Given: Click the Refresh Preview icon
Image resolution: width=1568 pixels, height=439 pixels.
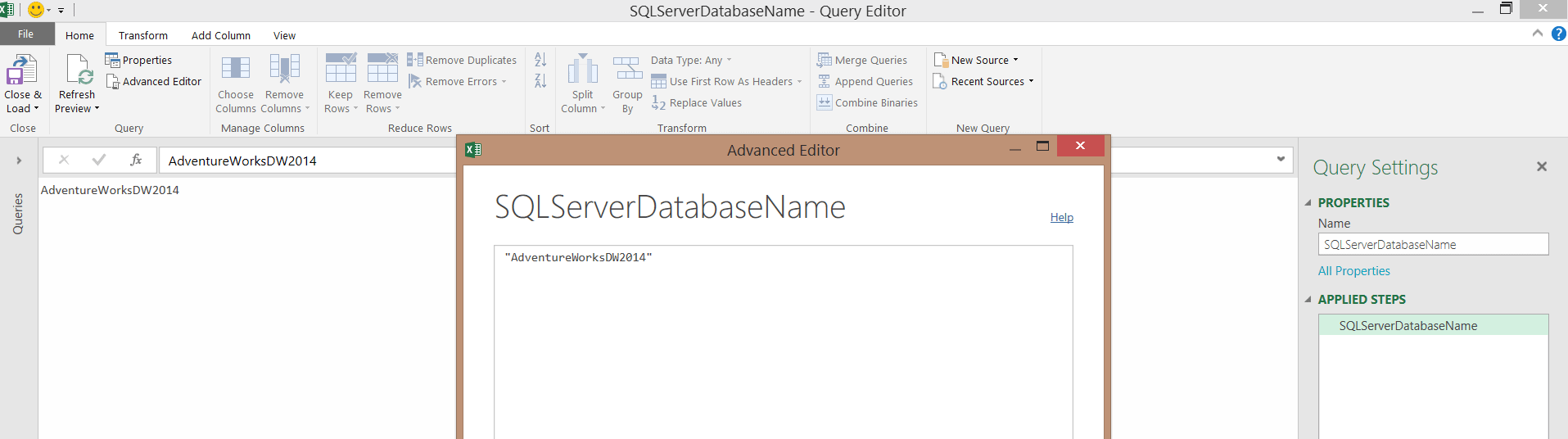Looking at the screenshot, I should click(77, 70).
